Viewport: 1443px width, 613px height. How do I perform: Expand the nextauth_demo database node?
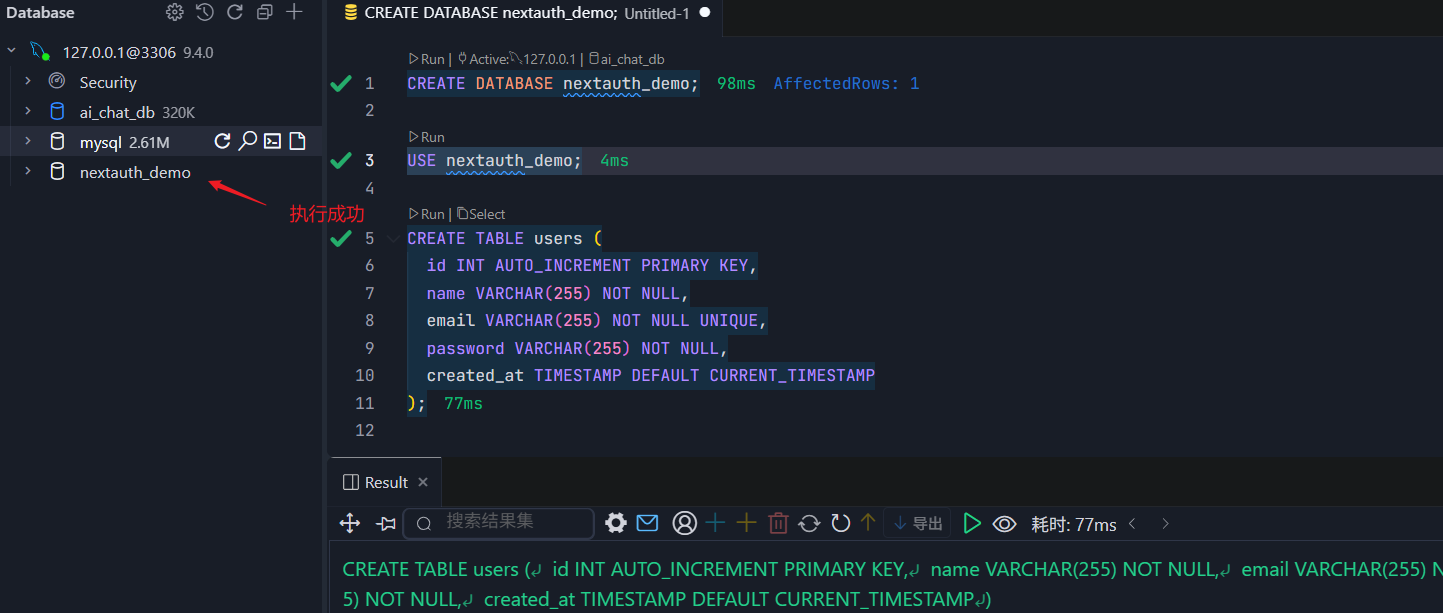(x=28, y=172)
